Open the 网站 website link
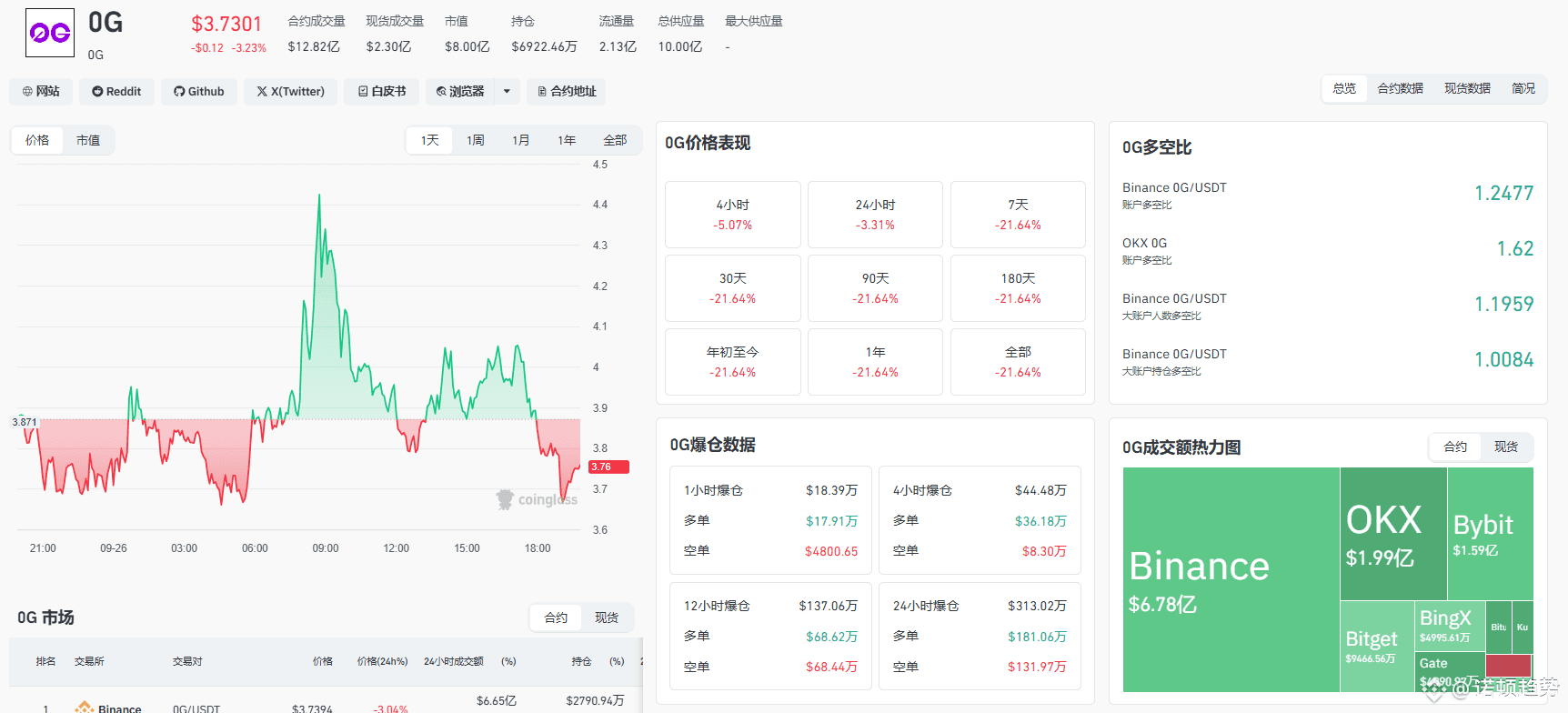The width and height of the screenshot is (1568, 713). pos(41,91)
